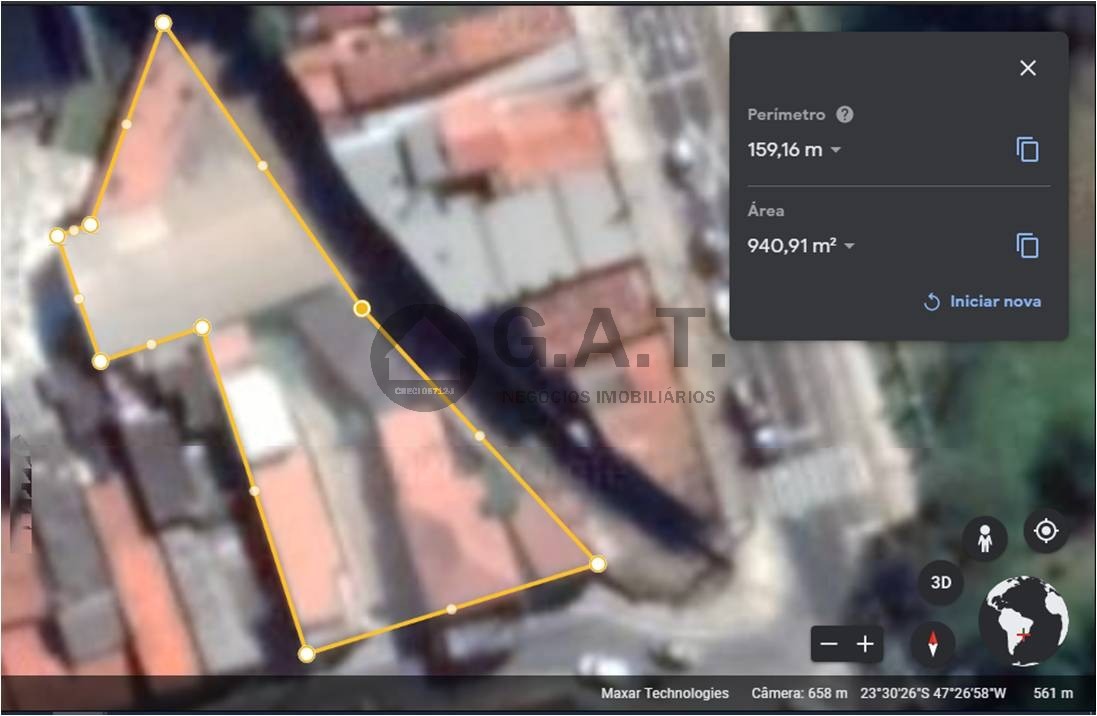The height and width of the screenshot is (716, 1097).
Task: Click the my location target icon
Action: 1046,531
